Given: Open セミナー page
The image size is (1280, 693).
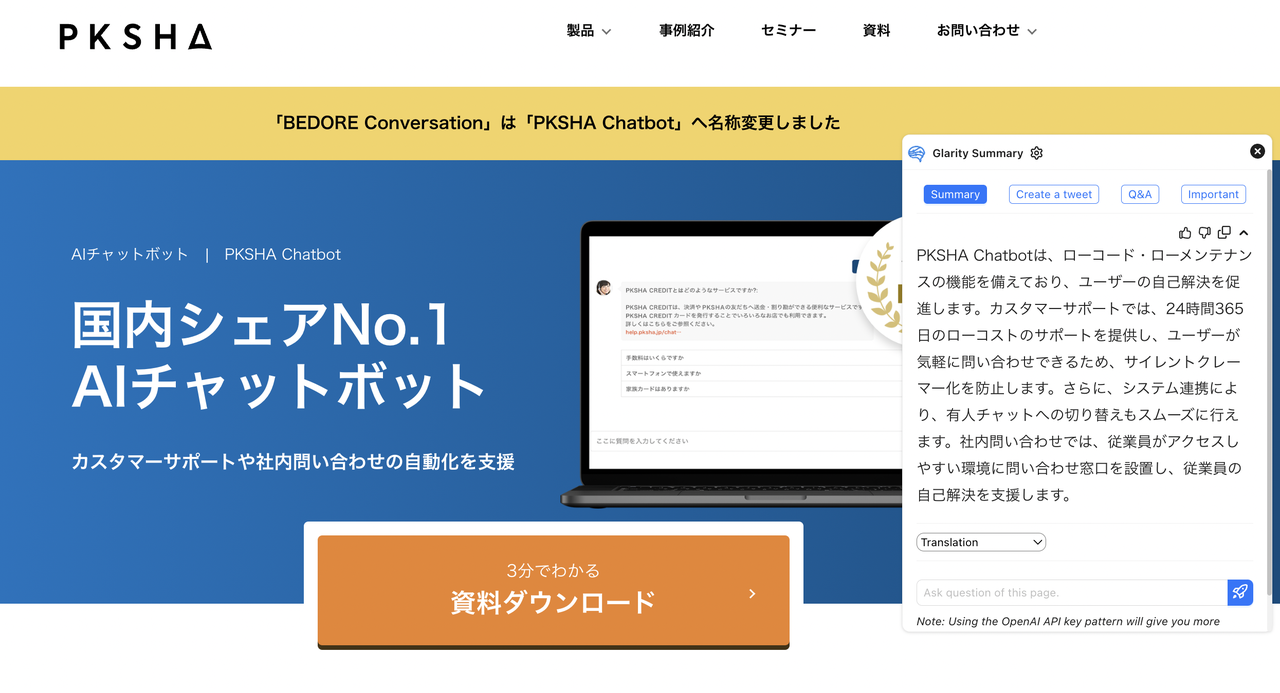Looking at the screenshot, I should click(x=788, y=31).
